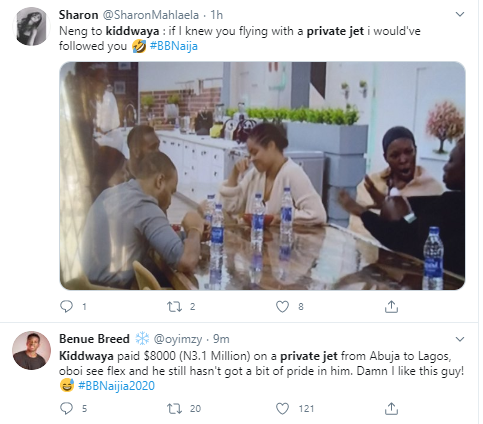This screenshot has width=483, height=424.
Task: Open the 9m timestamp link
Action: click(221, 339)
